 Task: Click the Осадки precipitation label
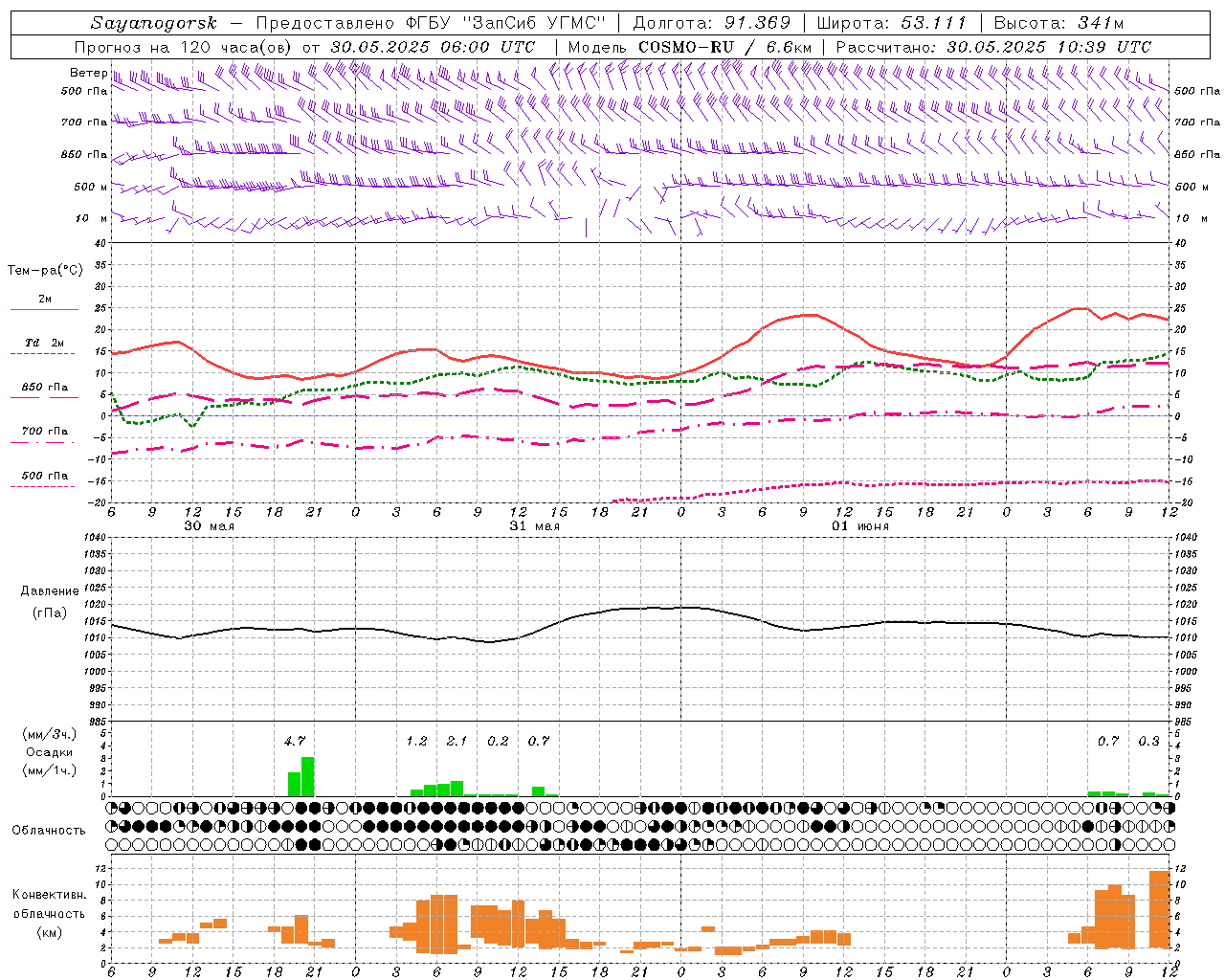[x=49, y=752]
